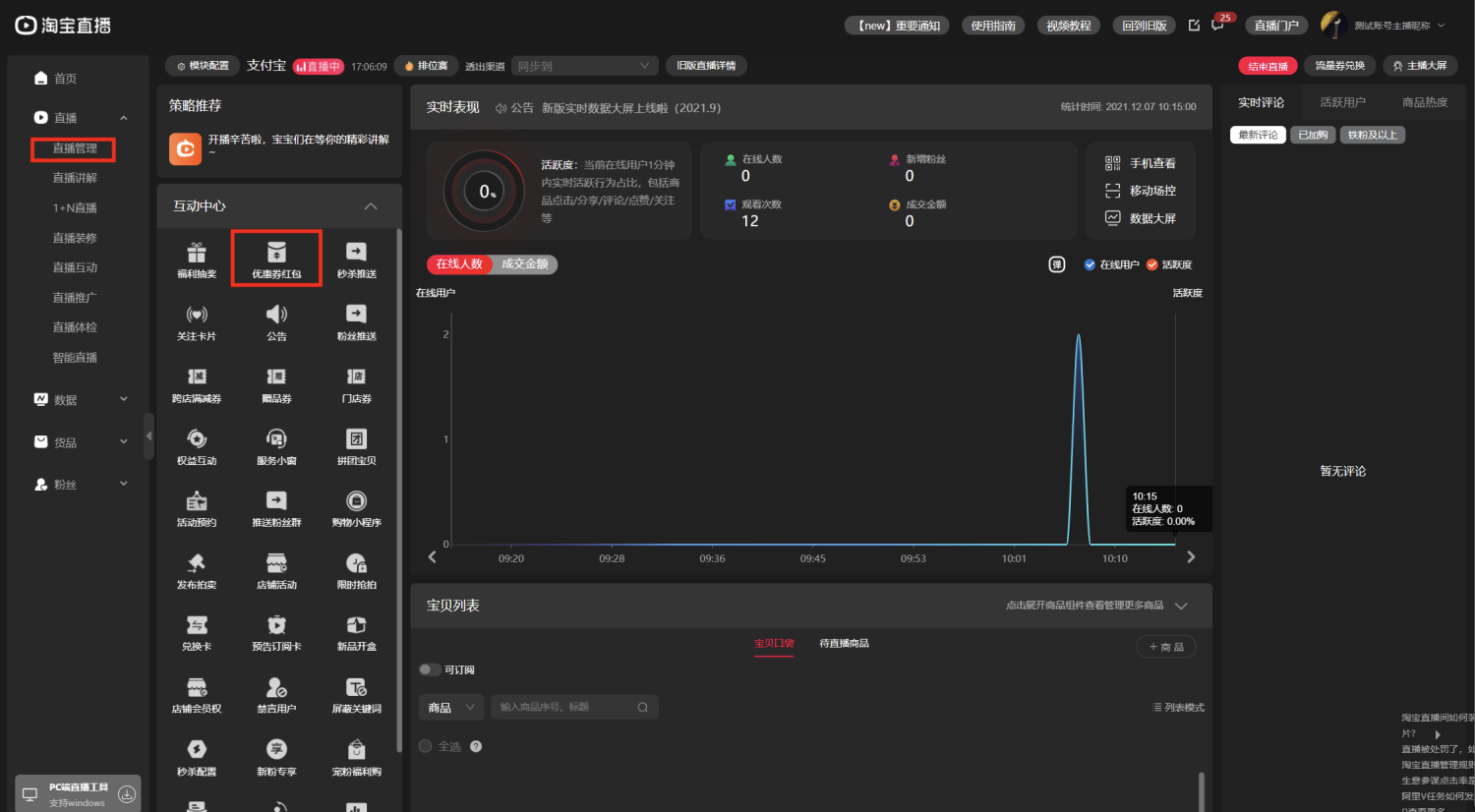This screenshot has width=1475, height=812.
Task: Open the 秒杀配置 flash-sale config tool
Action: point(197,758)
